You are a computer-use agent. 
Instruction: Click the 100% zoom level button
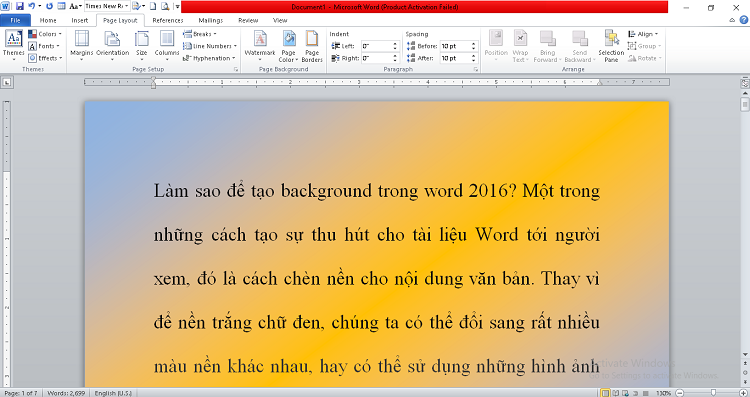pos(663,393)
